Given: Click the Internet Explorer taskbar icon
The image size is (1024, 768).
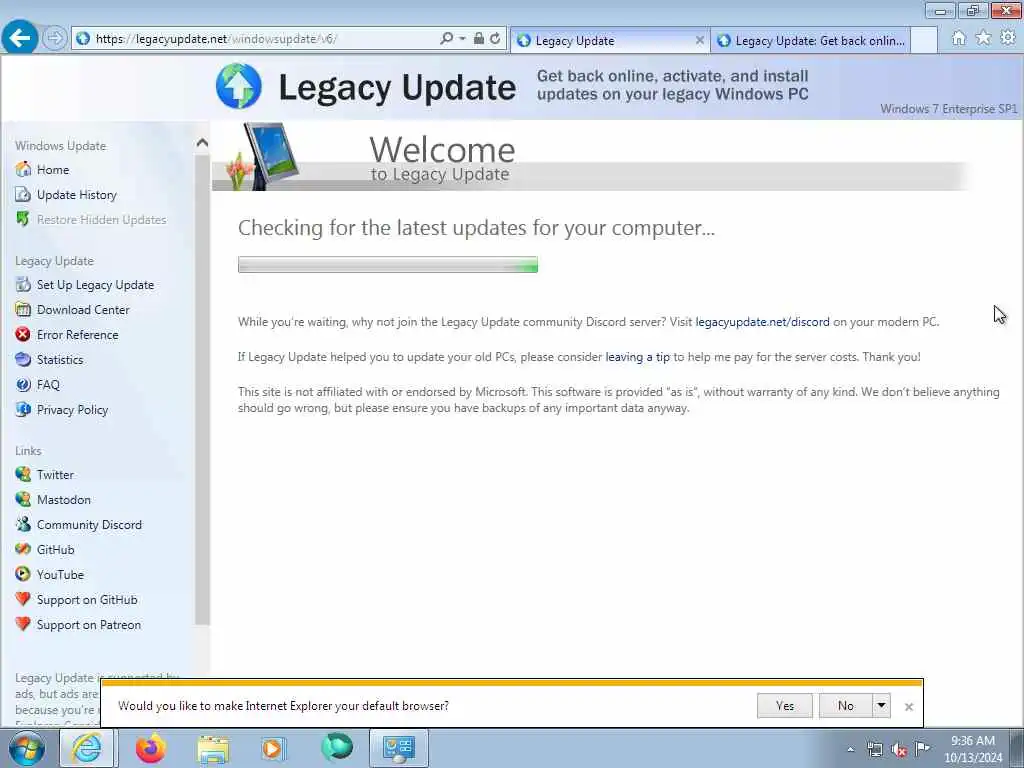Looking at the screenshot, I should point(87,748).
